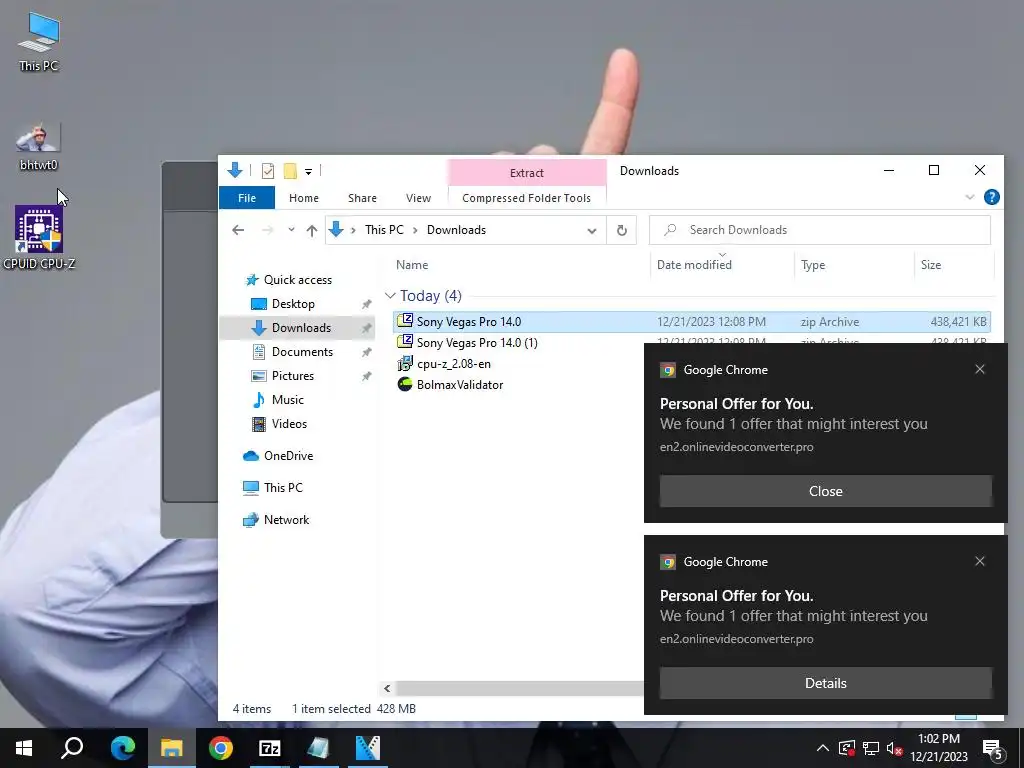The height and width of the screenshot is (768, 1024).
Task: Collapse the Today (4) group
Action: 391,296
